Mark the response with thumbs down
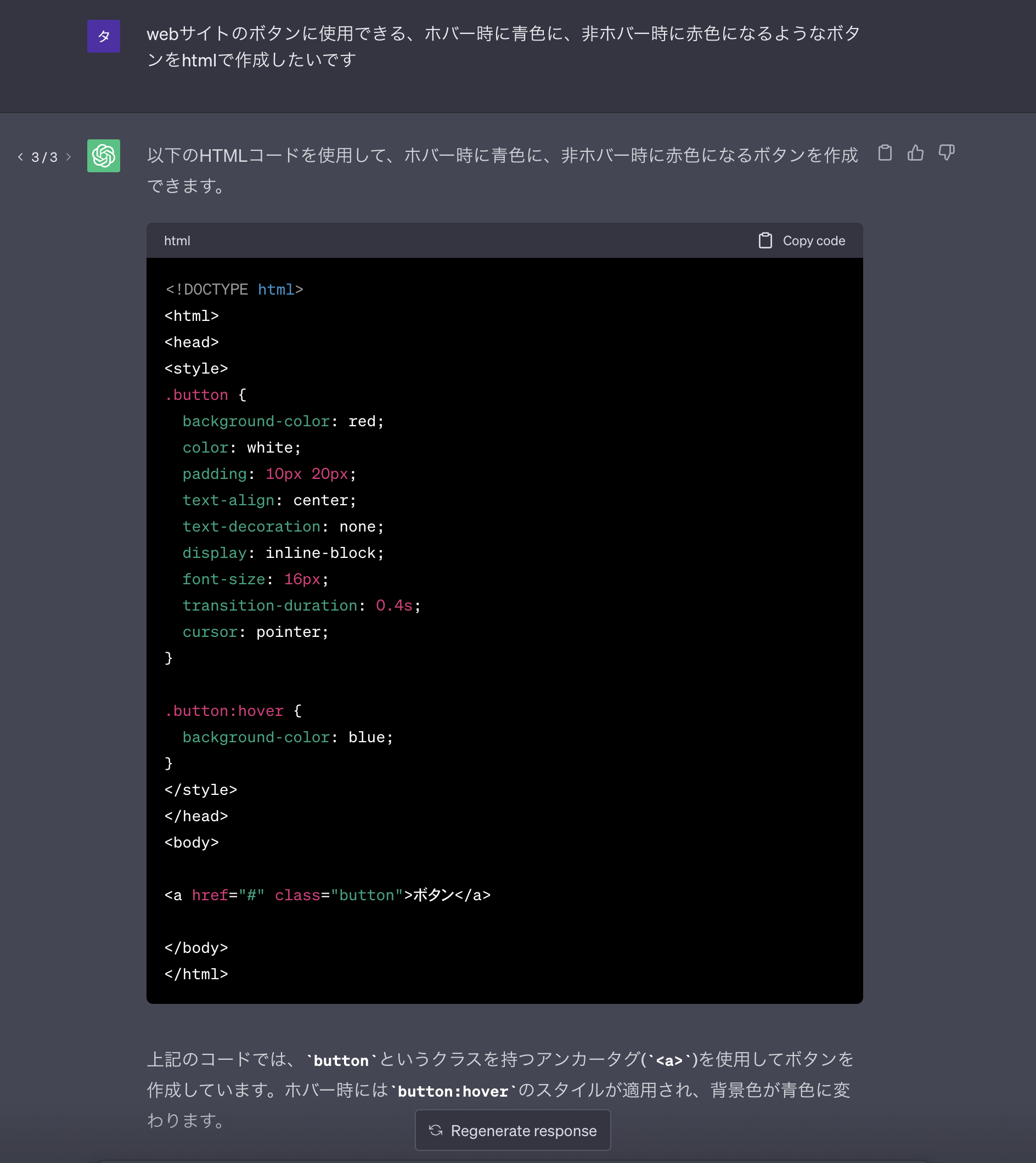 tap(946, 153)
